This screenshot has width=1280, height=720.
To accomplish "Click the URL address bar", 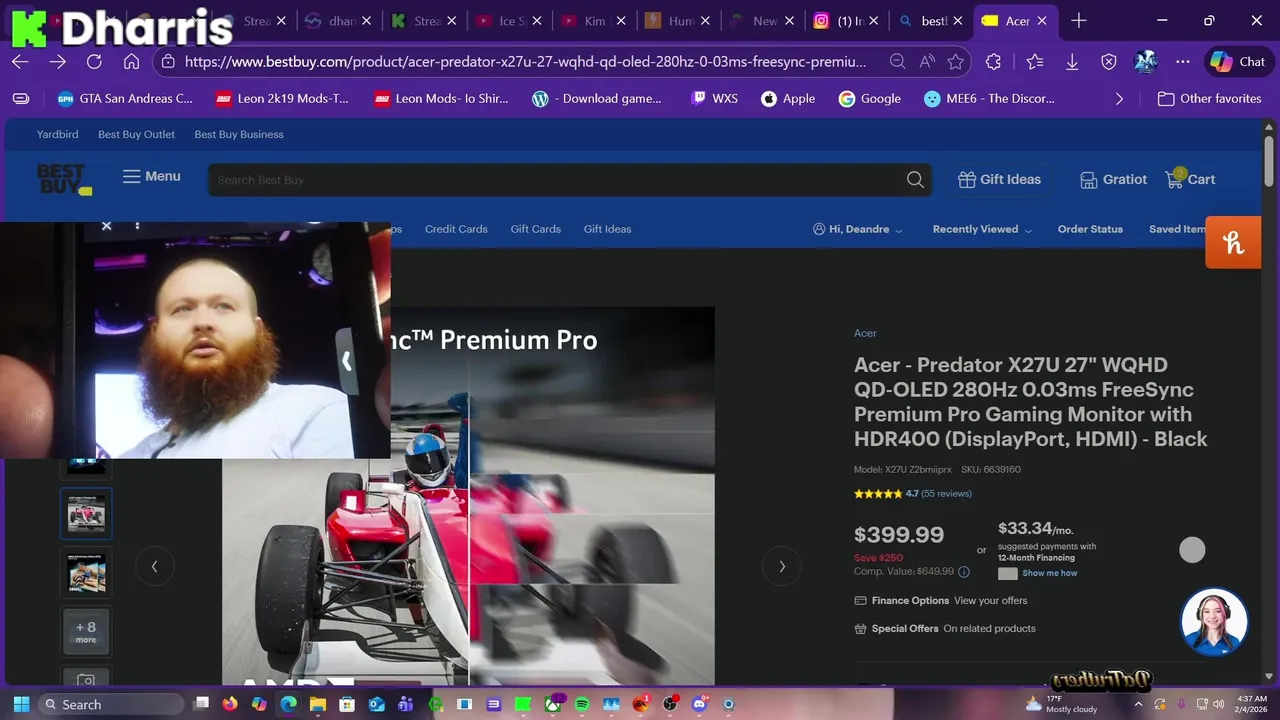I will 525,62.
